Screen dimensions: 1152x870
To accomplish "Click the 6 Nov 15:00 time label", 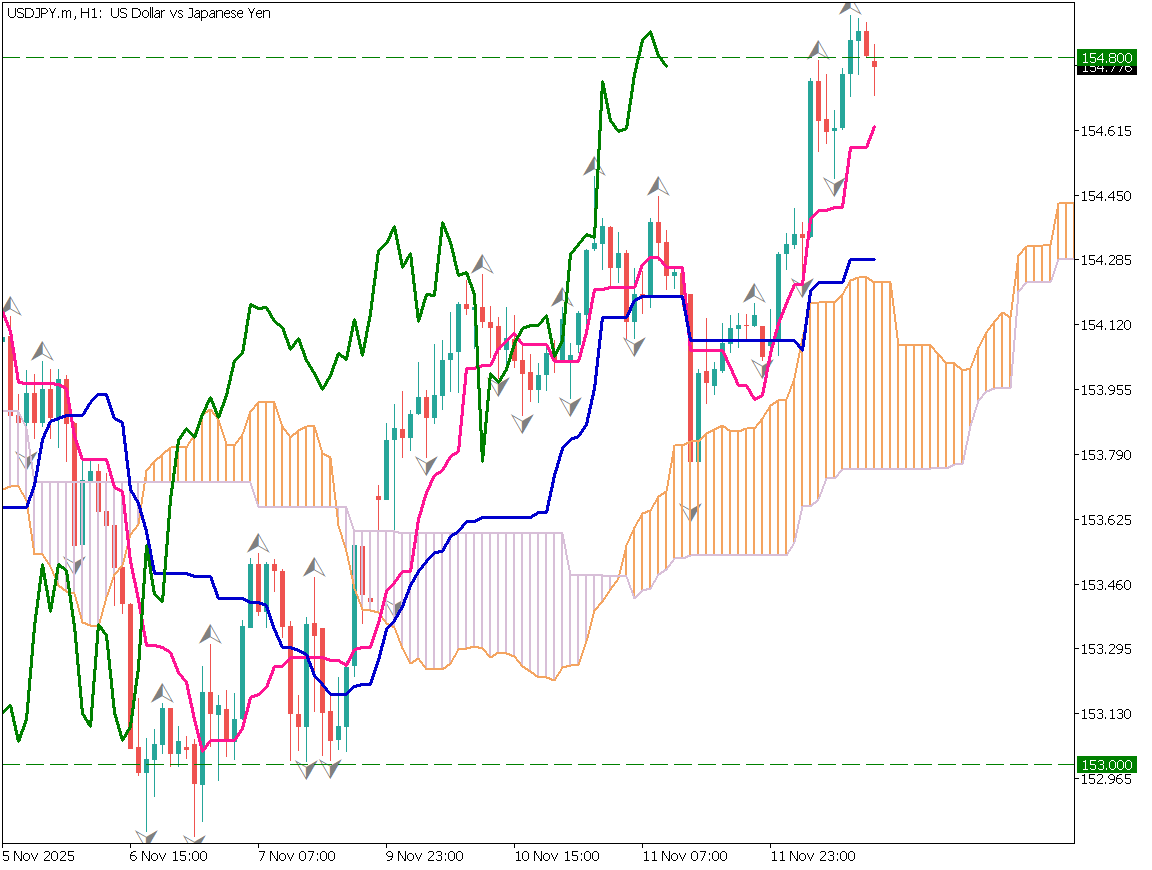I will [x=168, y=856].
